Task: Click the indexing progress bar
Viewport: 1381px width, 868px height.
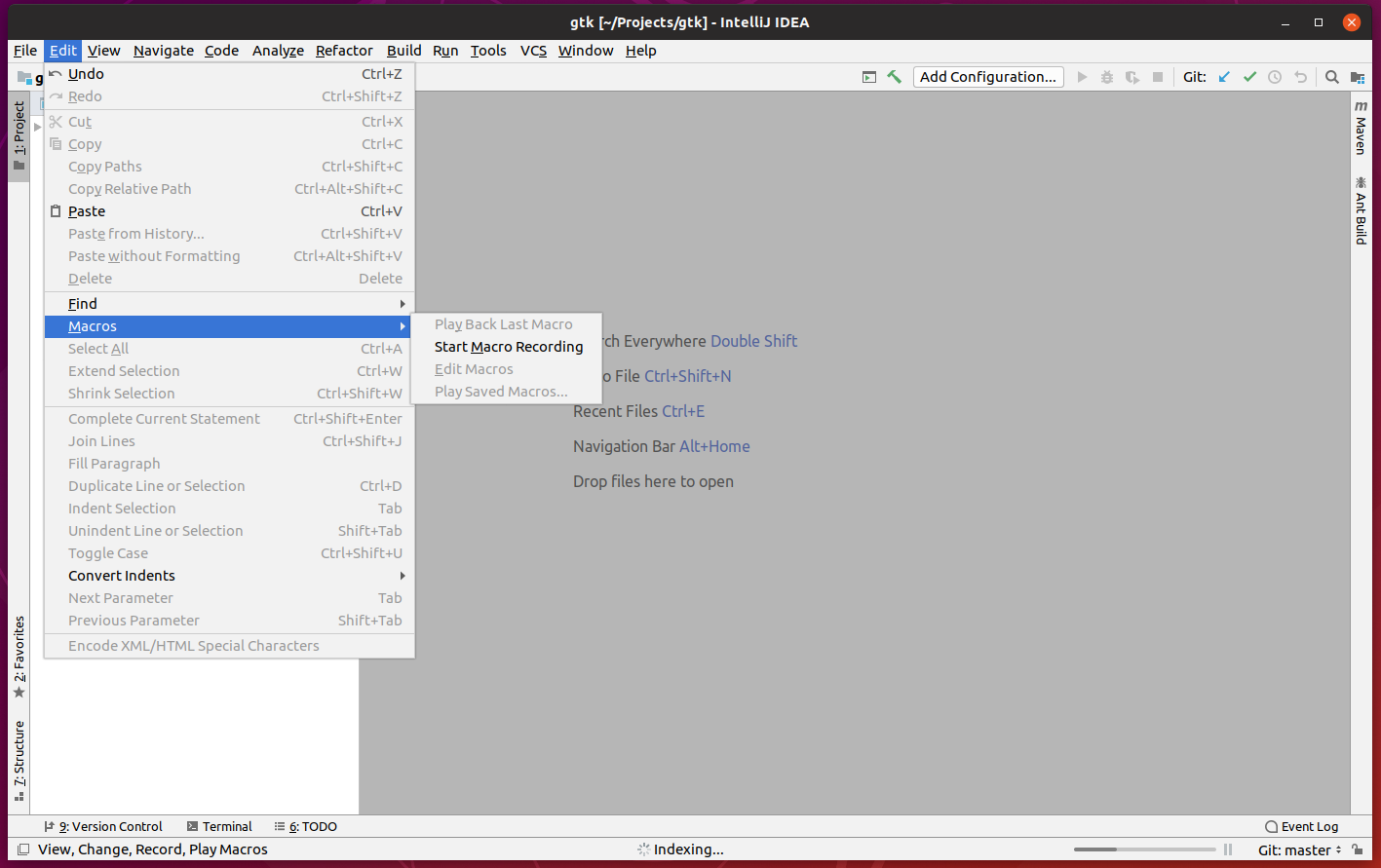Action: [x=1145, y=849]
